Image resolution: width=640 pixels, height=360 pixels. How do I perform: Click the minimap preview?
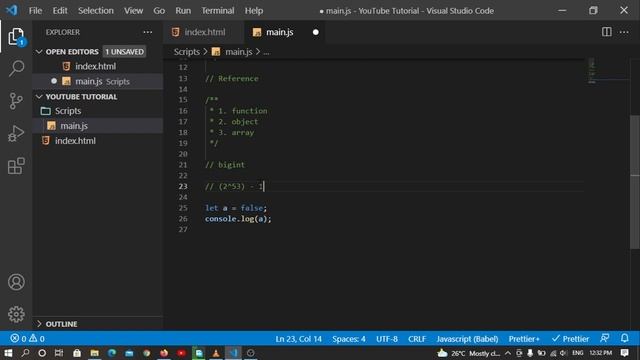click(x=592, y=71)
